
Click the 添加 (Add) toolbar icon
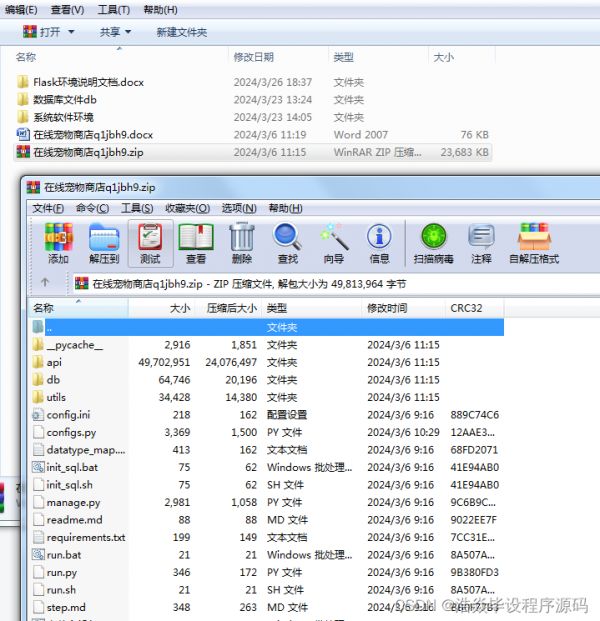(58, 244)
